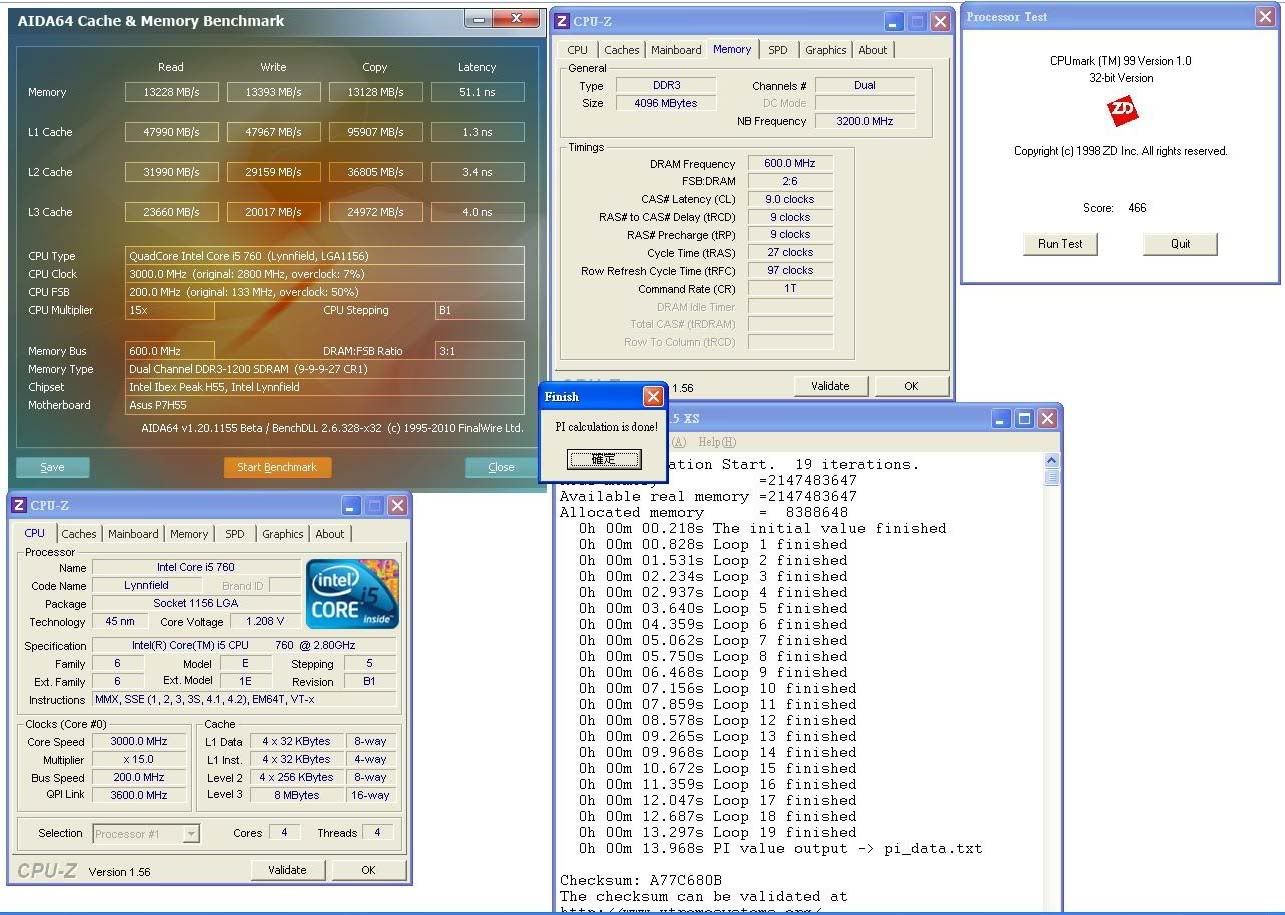Open Help(H) menu in Super PI window
This screenshot has width=1285, height=915.
point(716,442)
